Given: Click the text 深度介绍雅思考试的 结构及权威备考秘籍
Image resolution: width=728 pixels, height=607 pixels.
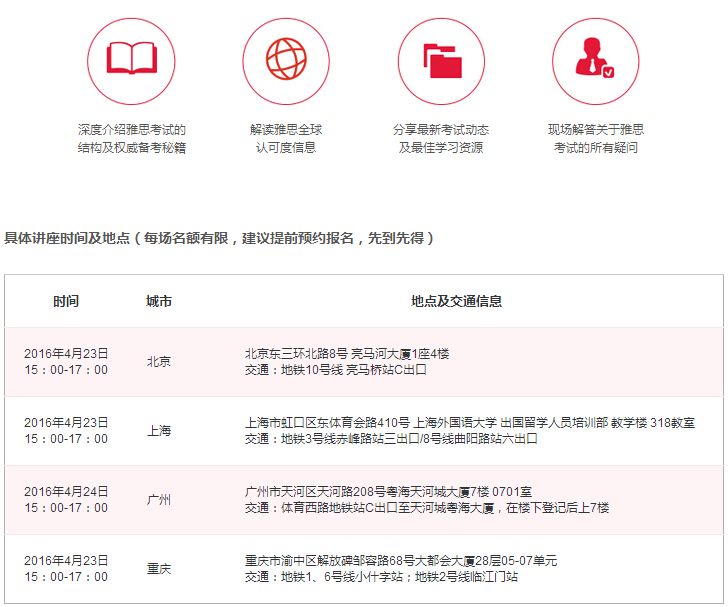Looking at the screenshot, I should [x=132, y=138].
